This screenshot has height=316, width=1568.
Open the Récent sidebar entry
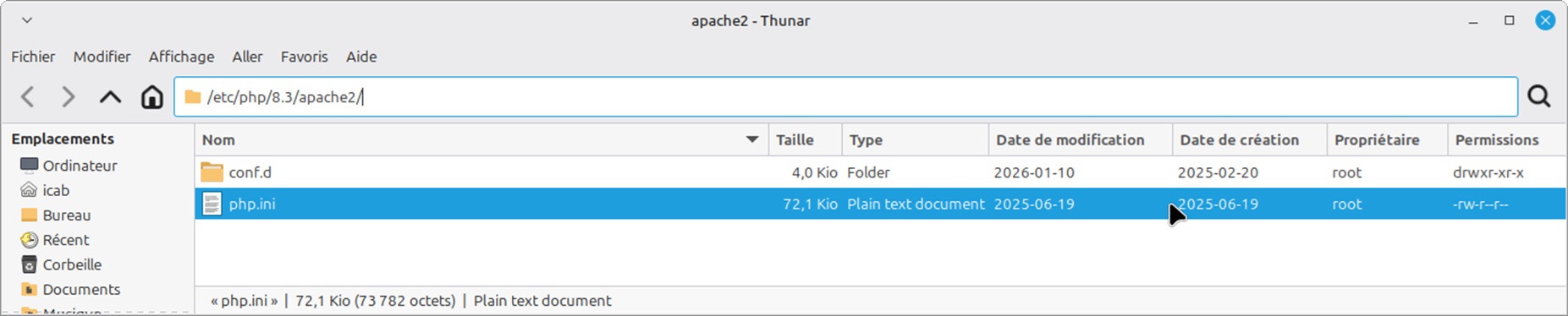click(54, 240)
